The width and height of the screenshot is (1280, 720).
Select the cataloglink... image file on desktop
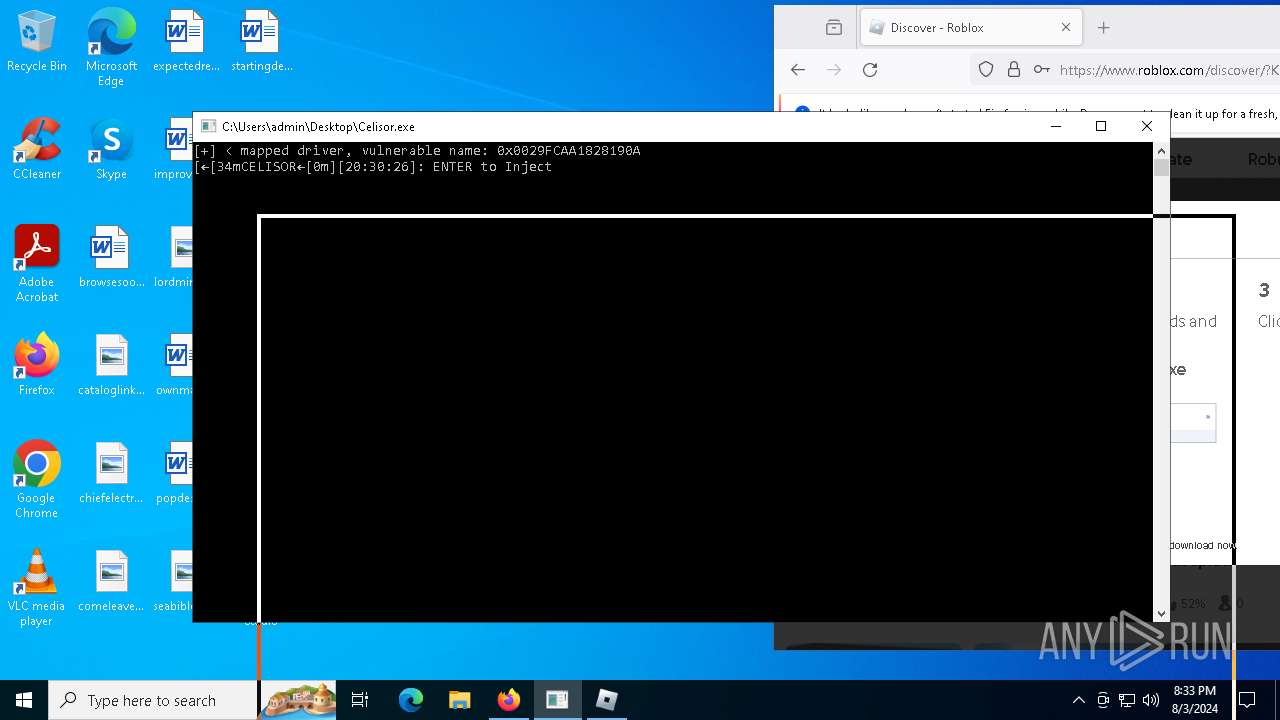pos(111,365)
